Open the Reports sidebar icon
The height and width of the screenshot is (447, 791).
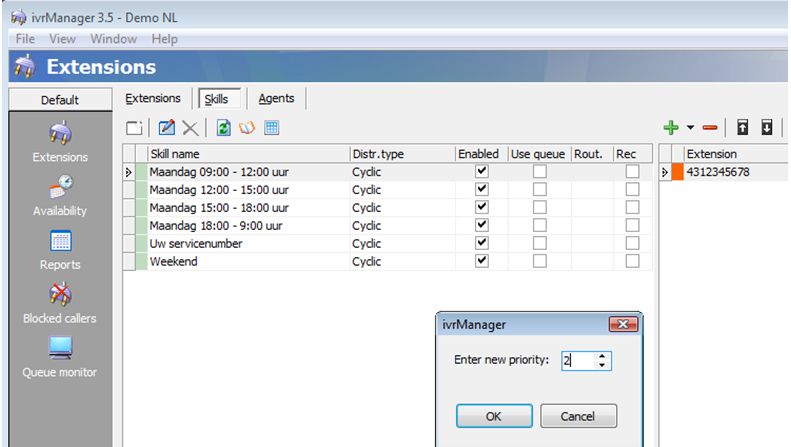[61, 241]
